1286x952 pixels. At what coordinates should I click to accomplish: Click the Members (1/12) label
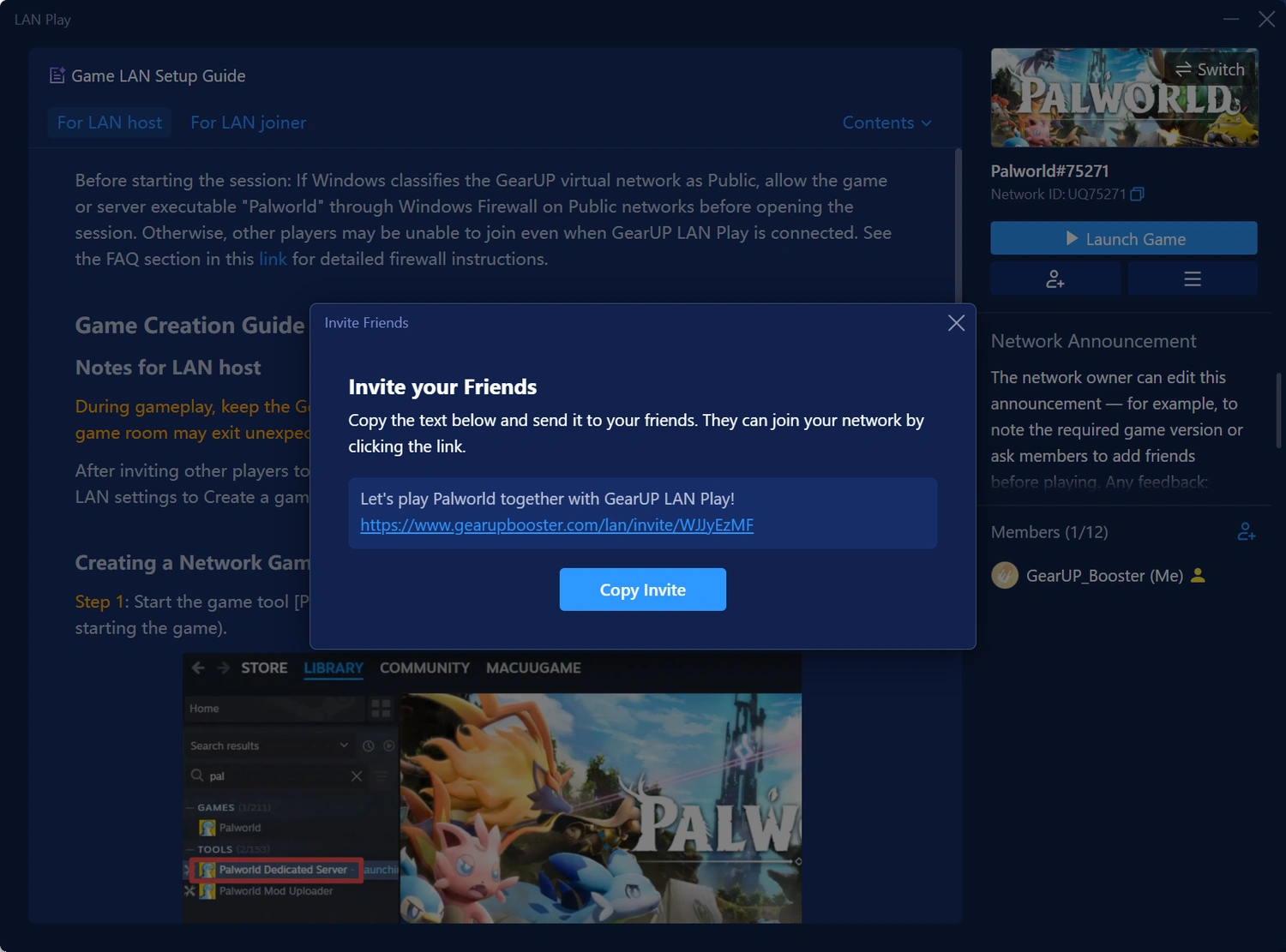1049,532
